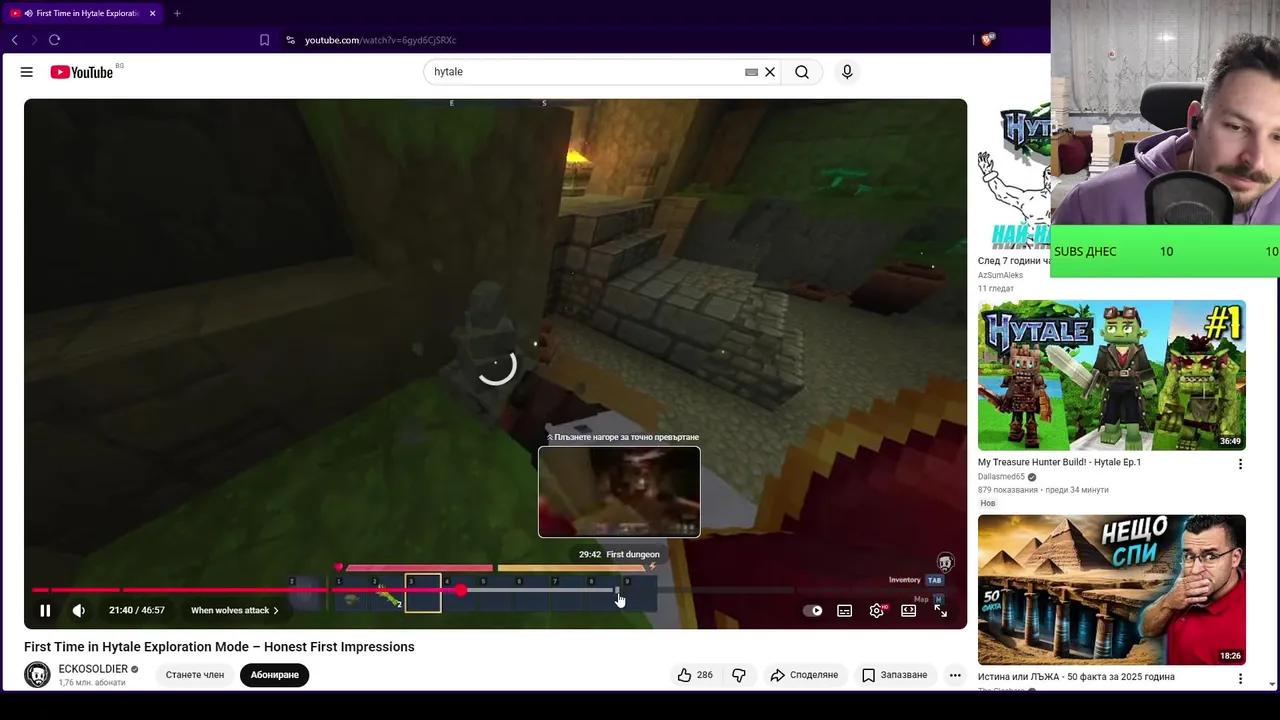This screenshot has height=720, width=1280.
Task: Open more actions three-dot menu under video
Action: [x=955, y=675]
